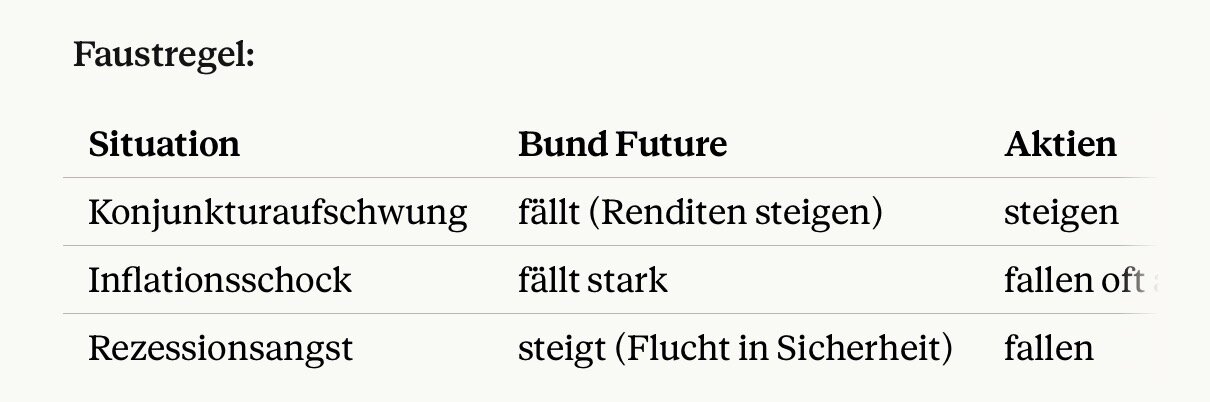Click "fallen" in the Rezessionsangst row
The image size is (1210, 402).
[x=1049, y=348]
